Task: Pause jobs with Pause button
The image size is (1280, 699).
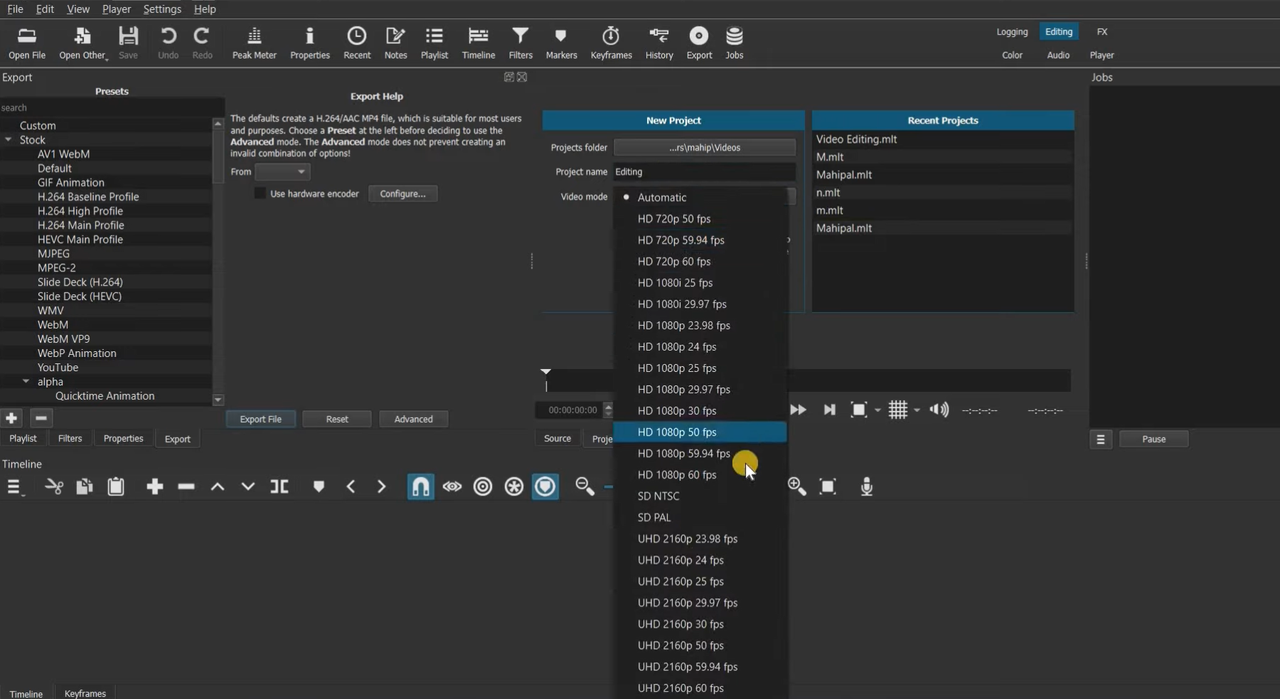Action: (1154, 439)
